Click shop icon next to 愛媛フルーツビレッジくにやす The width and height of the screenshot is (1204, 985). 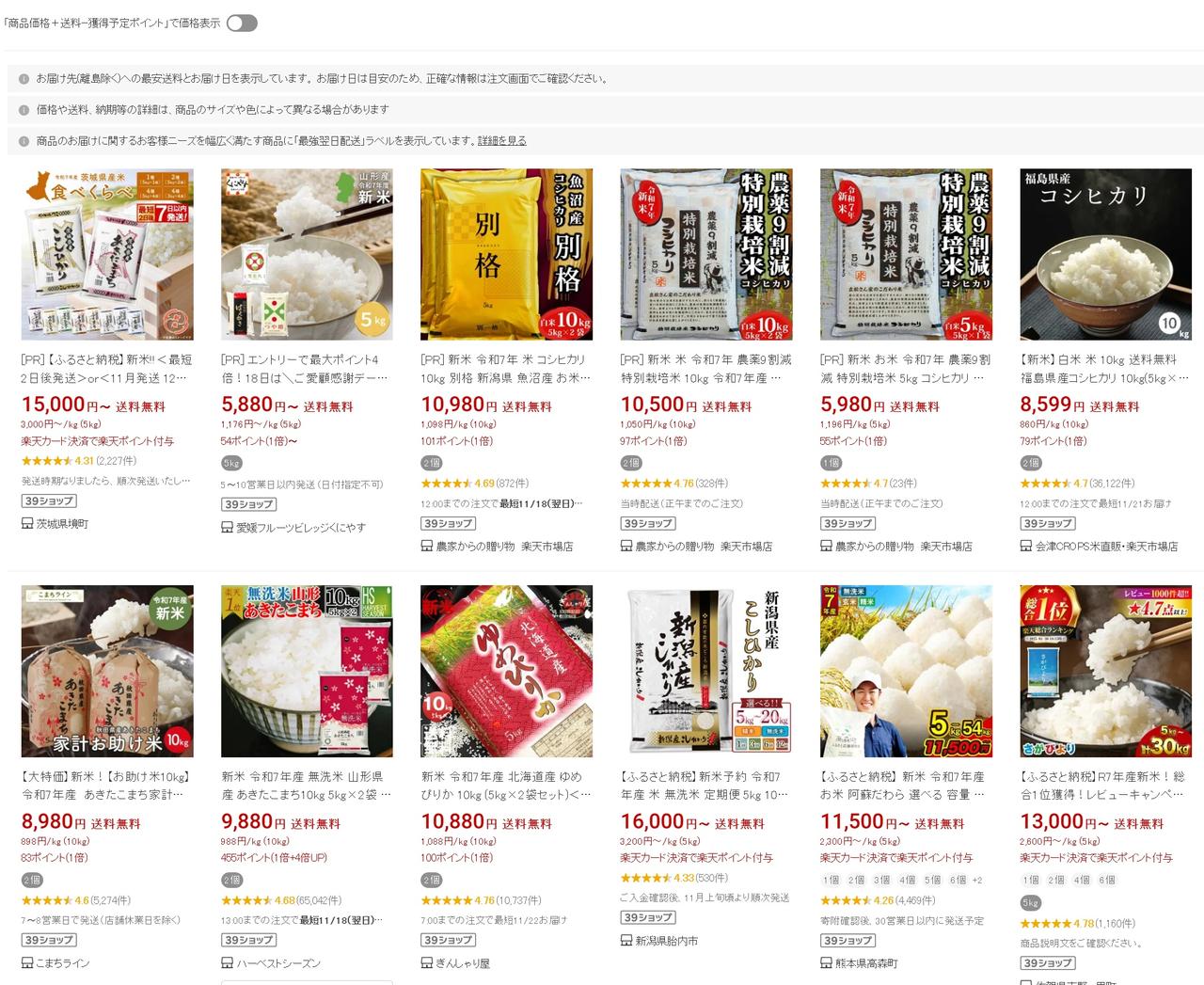[x=227, y=527]
